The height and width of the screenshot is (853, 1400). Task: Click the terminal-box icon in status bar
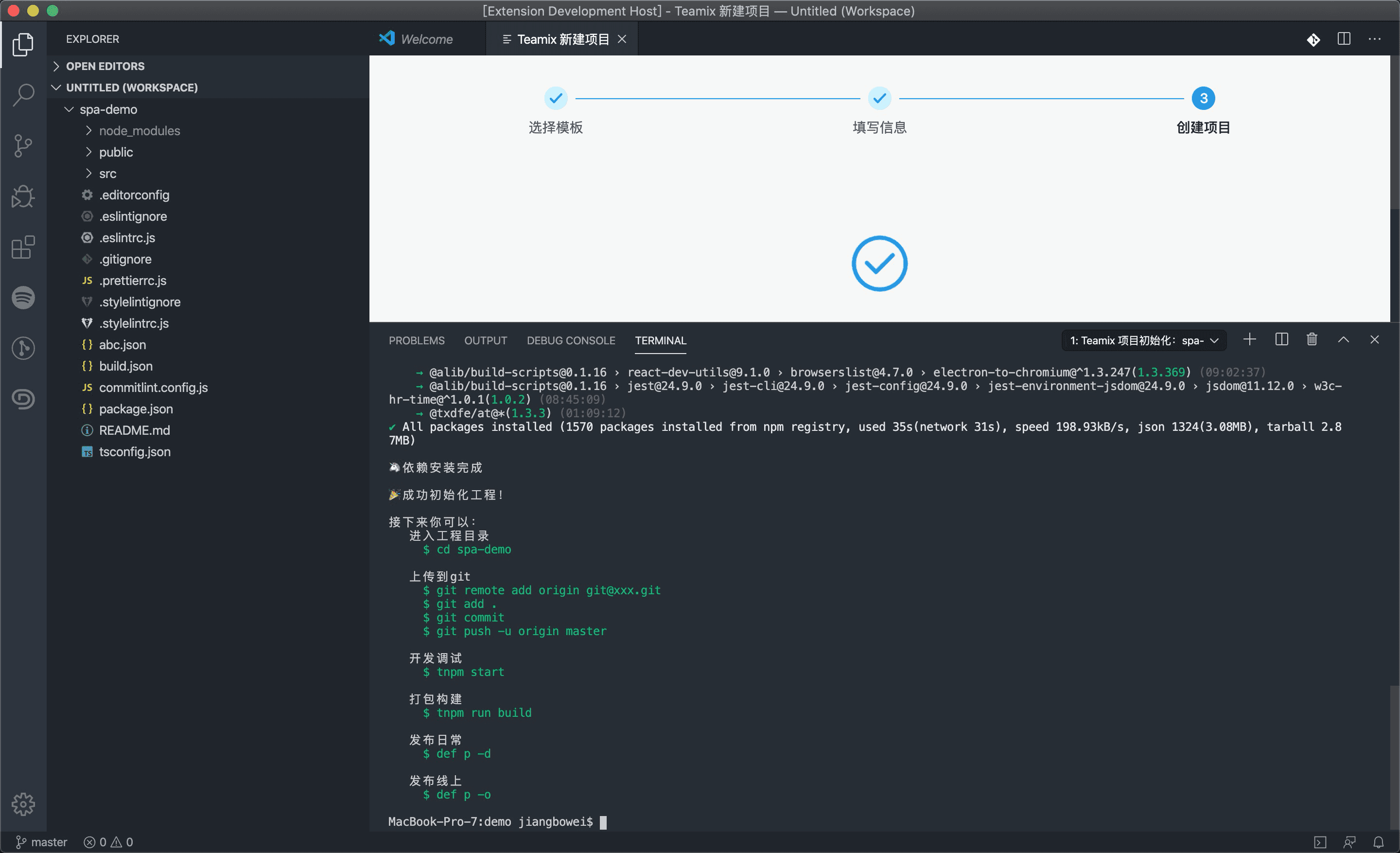coord(1320,842)
